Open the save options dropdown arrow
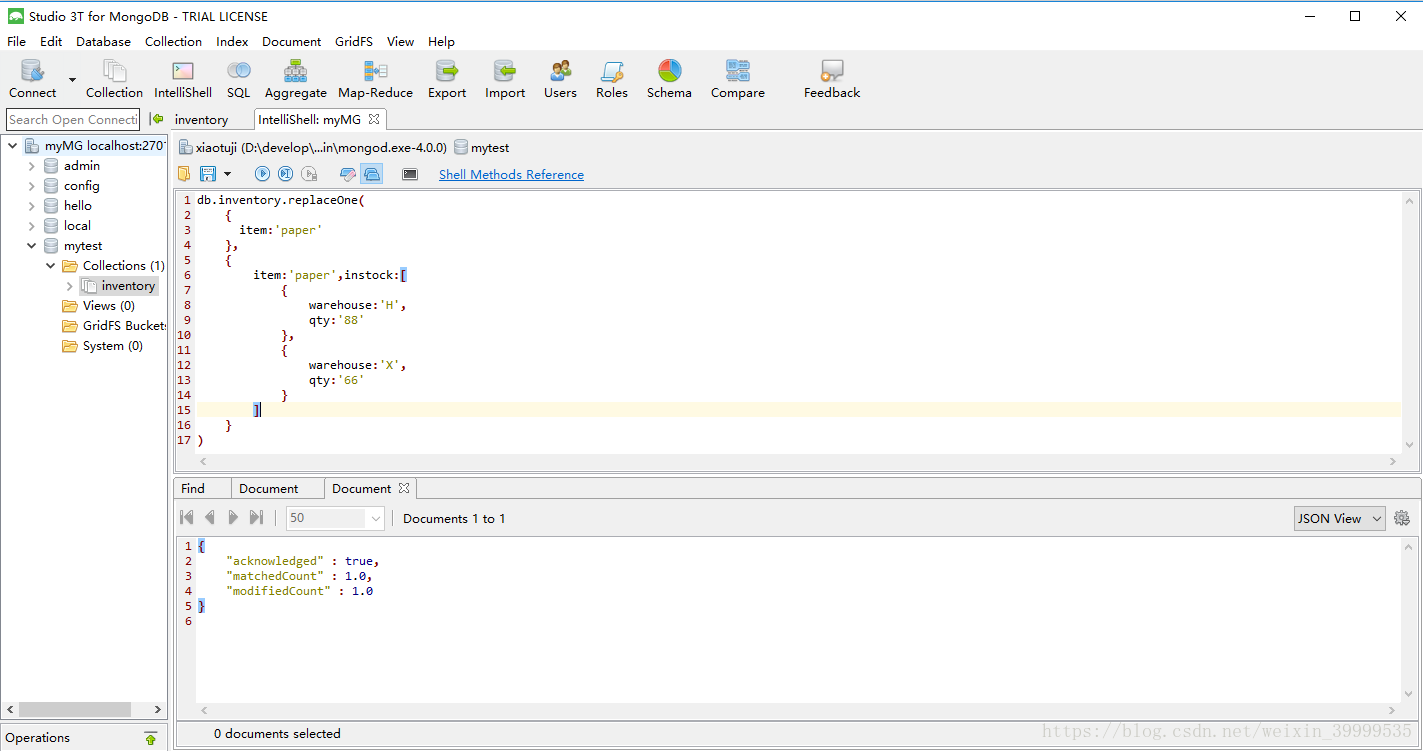1423x751 pixels. point(227,174)
